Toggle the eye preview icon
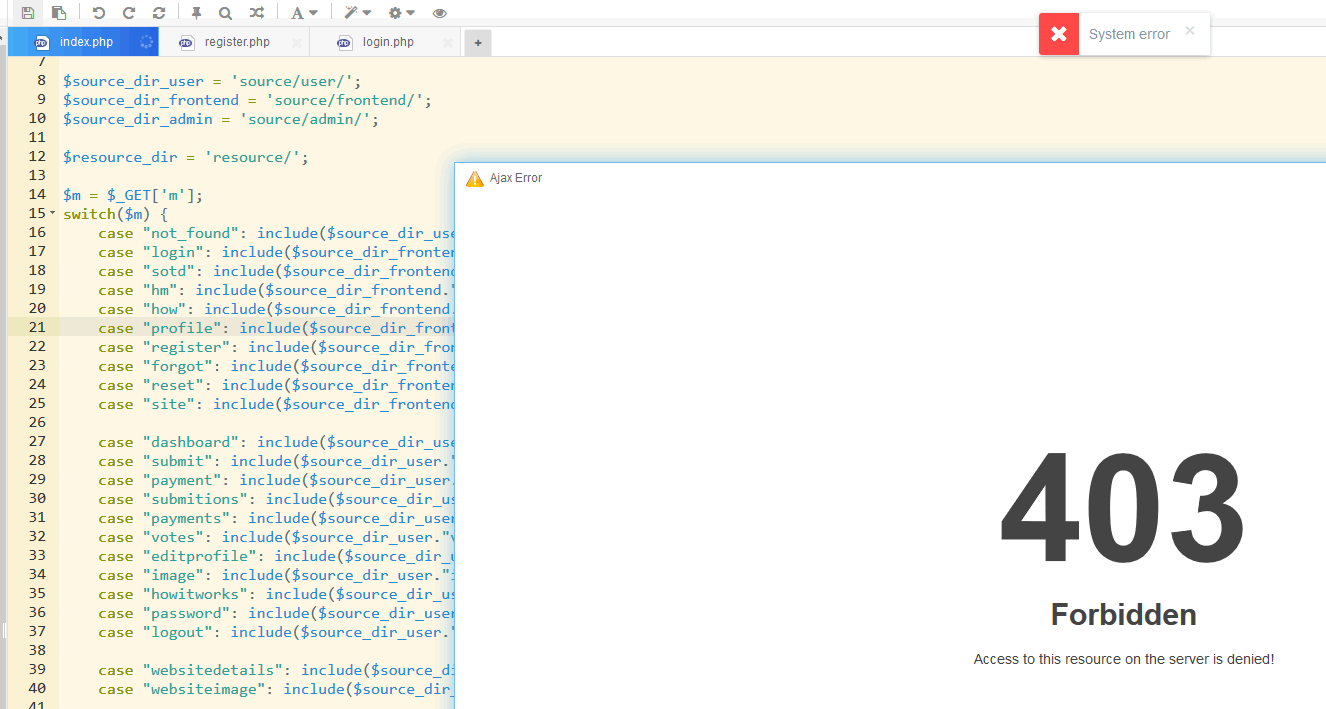The image size is (1326, 709). click(x=440, y=13)
